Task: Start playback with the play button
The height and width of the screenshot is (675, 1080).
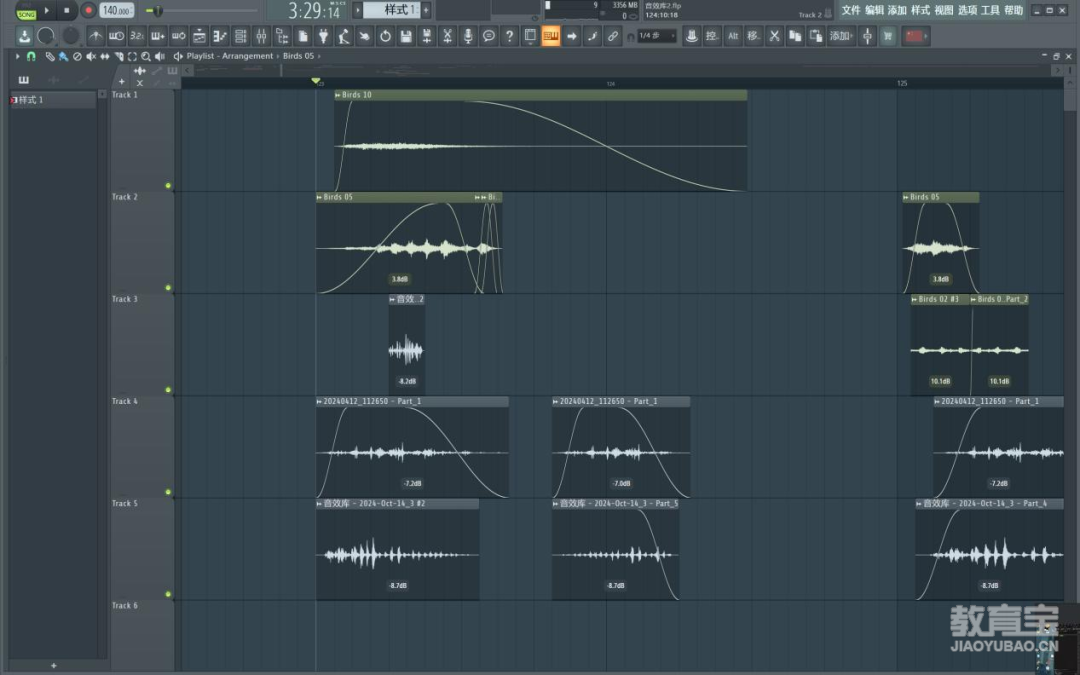Action: click(x=47, y=10)
